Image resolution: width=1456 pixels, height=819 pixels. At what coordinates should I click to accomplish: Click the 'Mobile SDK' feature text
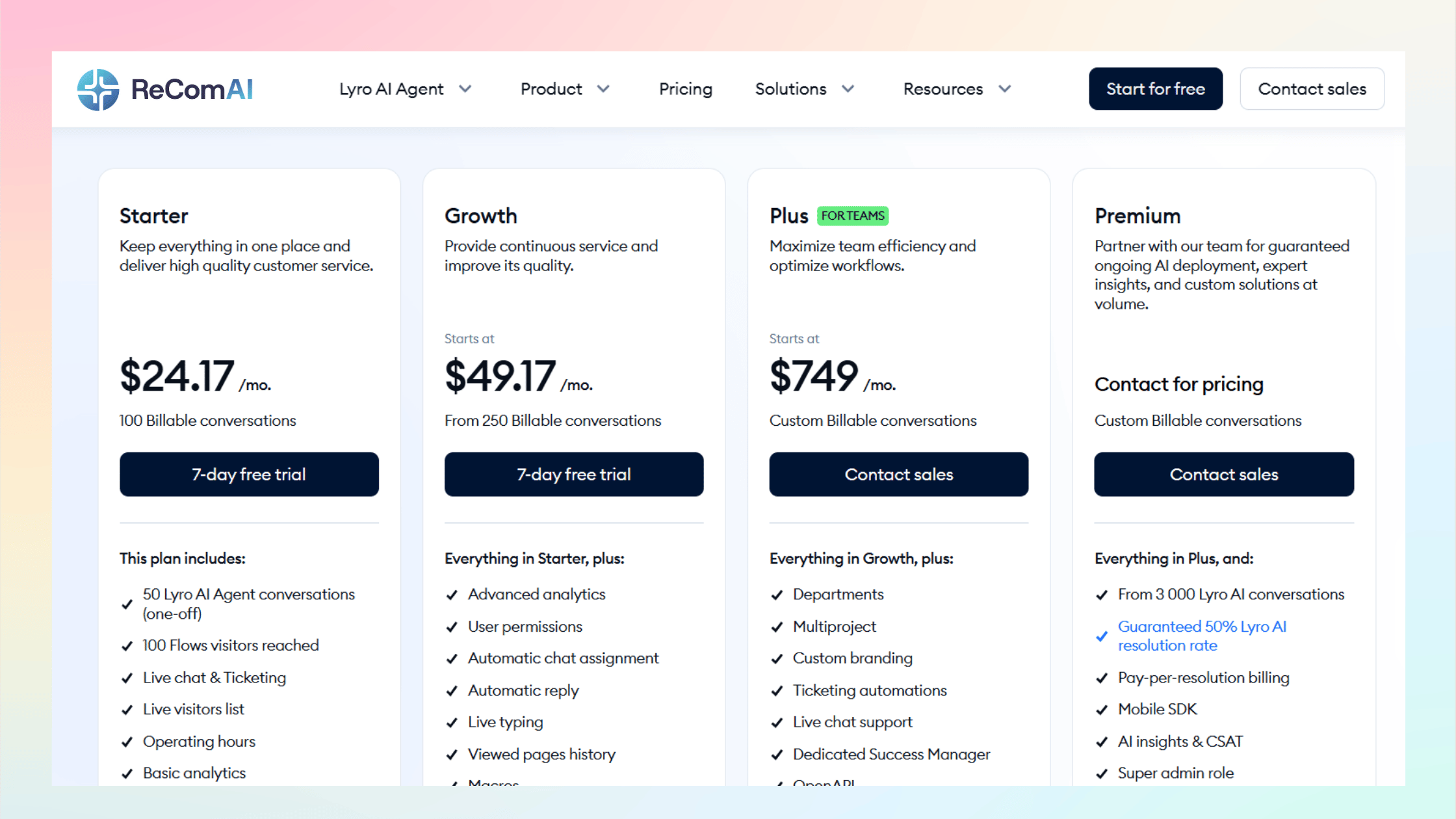point(1158,709)
